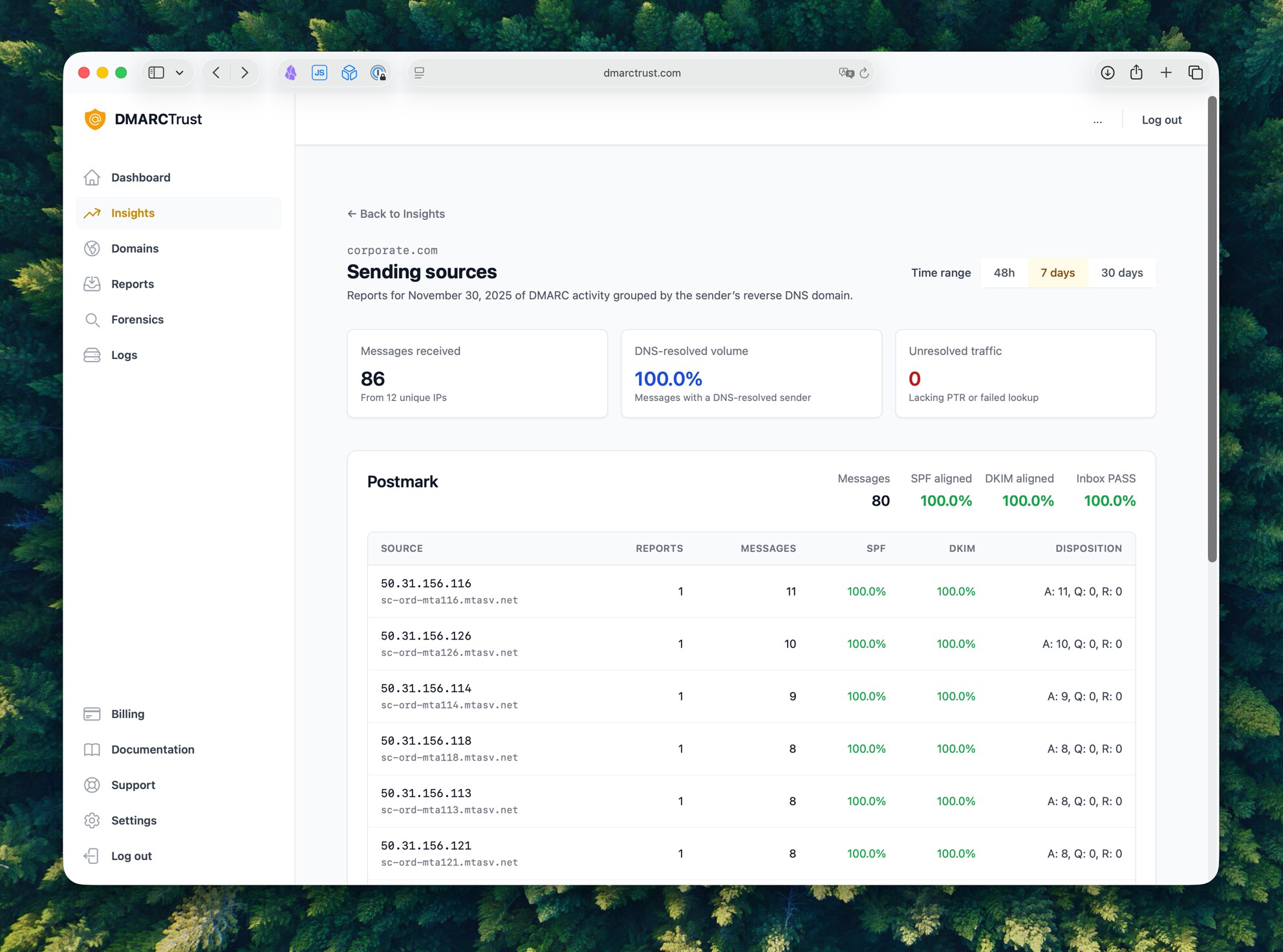Image resolution: width=1283 pixels, height=952 pixels.
Task: Open Logs via the server icon
Action: coord(92,354)
